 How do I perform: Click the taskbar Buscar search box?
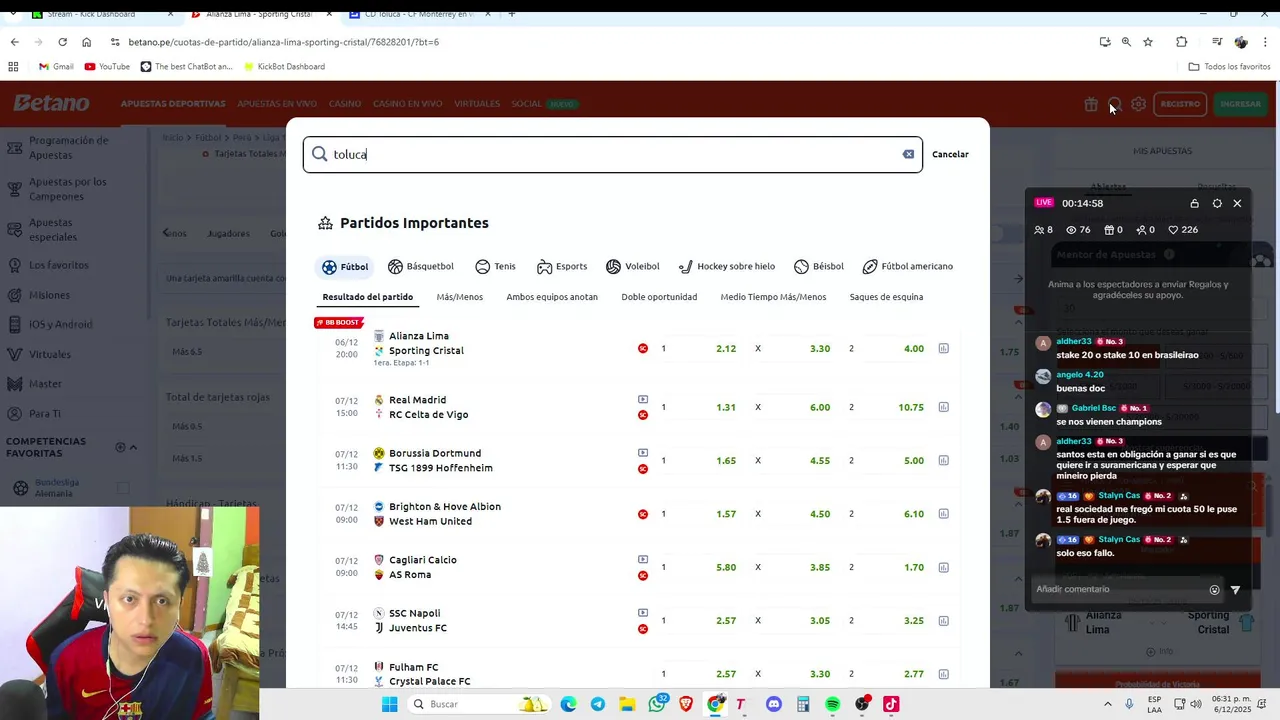coord(478,704)
